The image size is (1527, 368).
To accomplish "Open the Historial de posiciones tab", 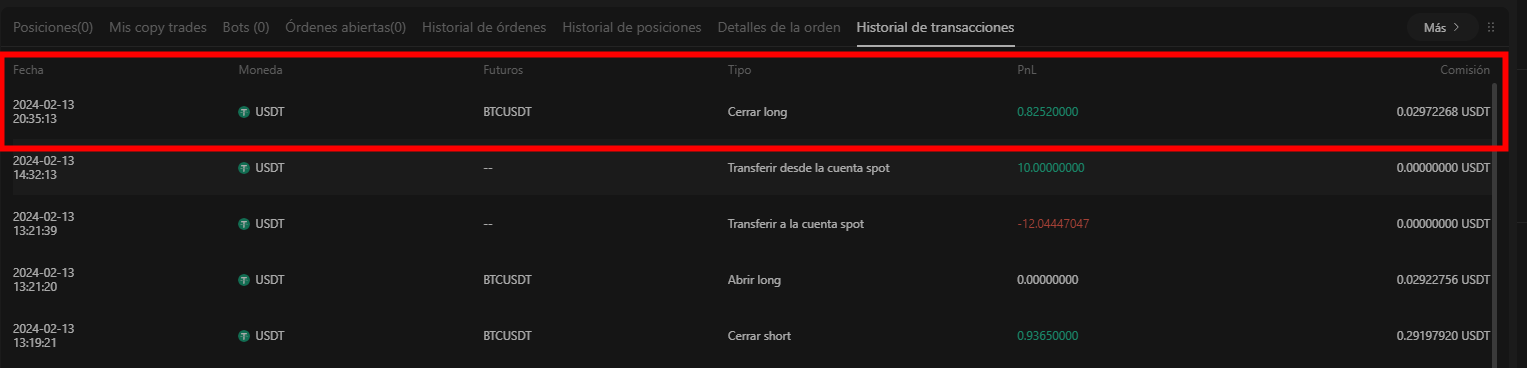I will click(632, 27).
